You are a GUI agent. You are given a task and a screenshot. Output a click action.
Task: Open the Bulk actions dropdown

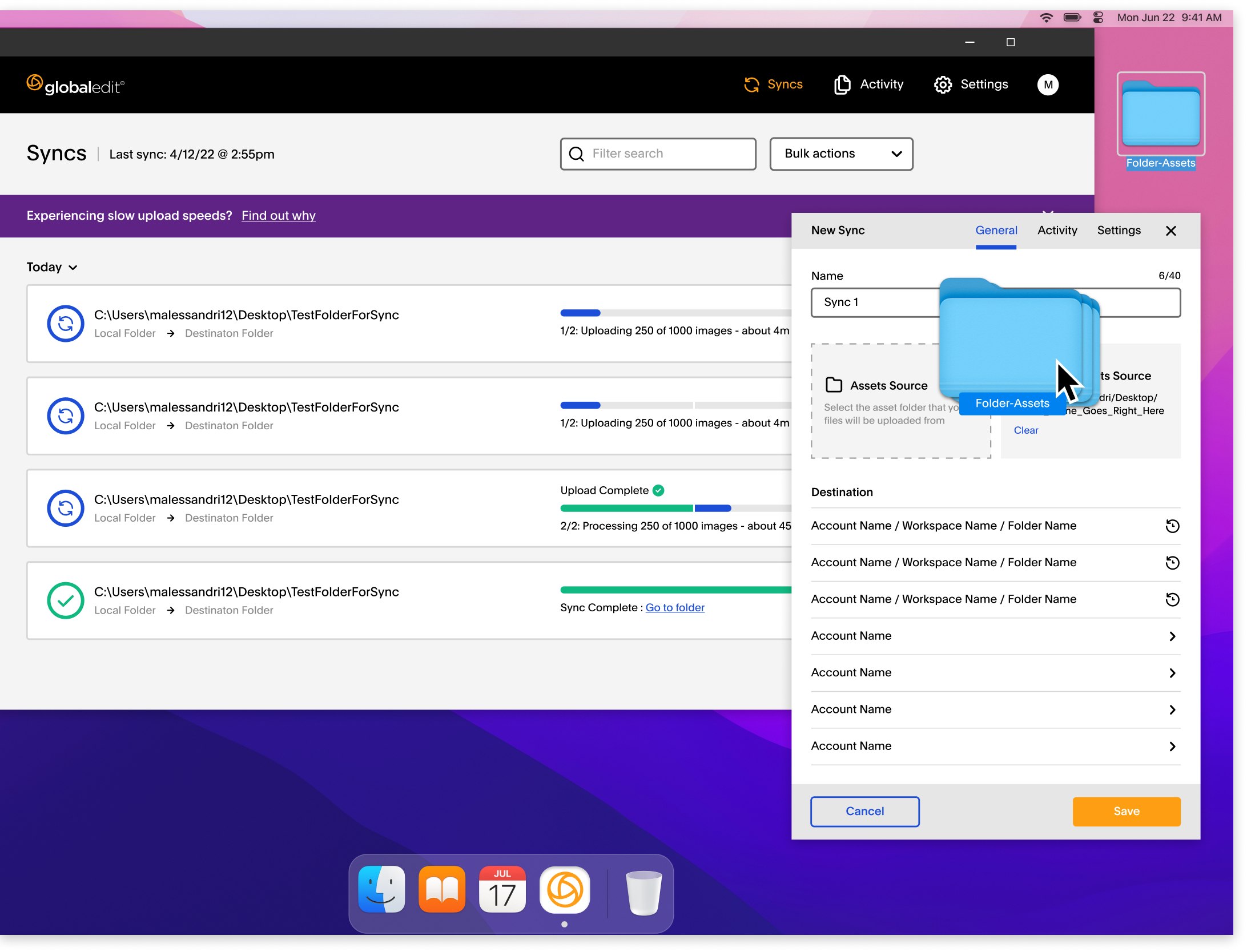point(841,154)
